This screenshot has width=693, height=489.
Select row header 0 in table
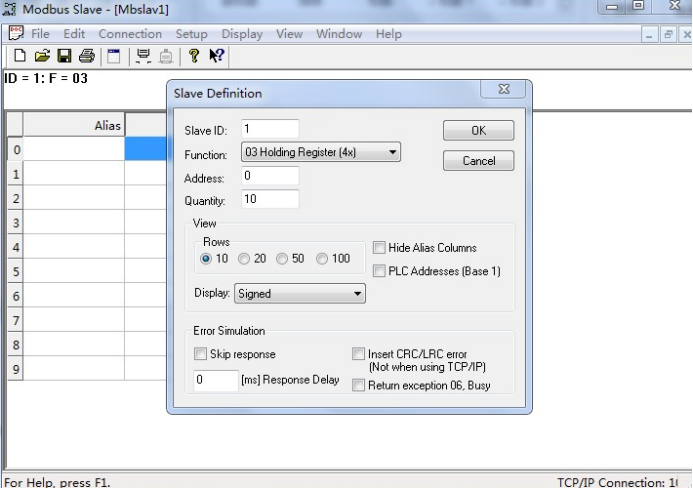coord(15,149)
